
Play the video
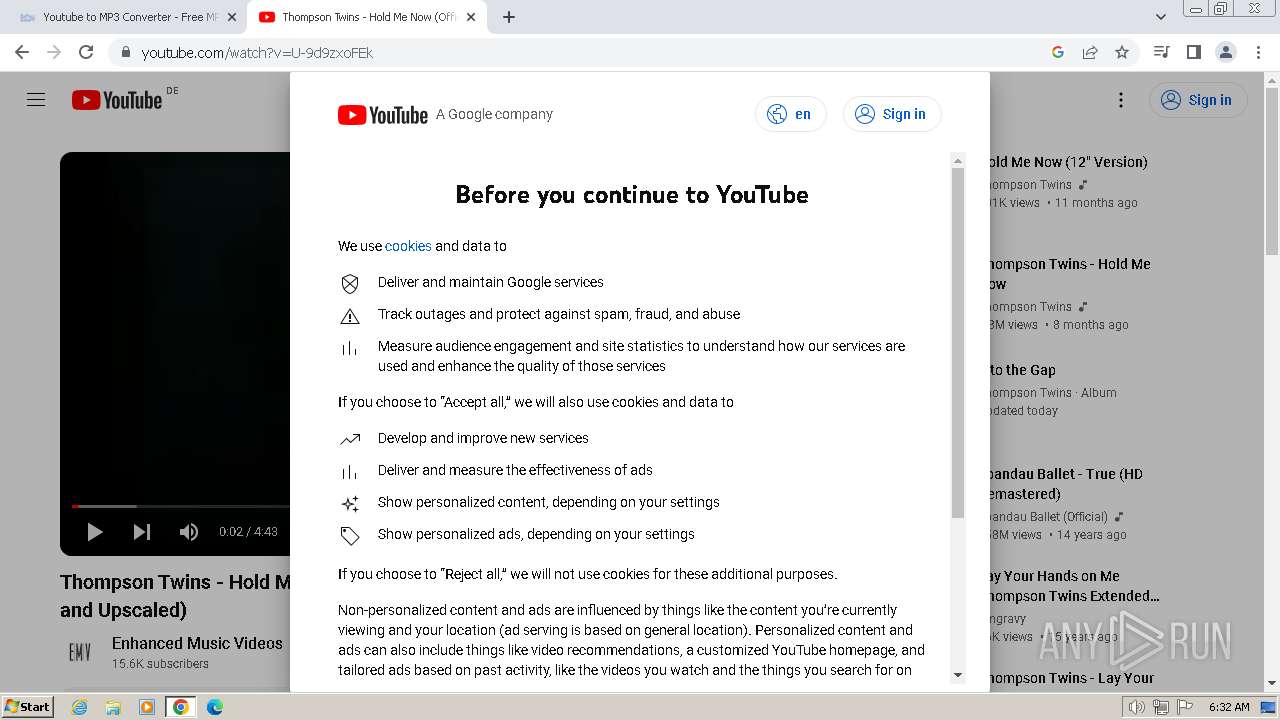[95, 532]
